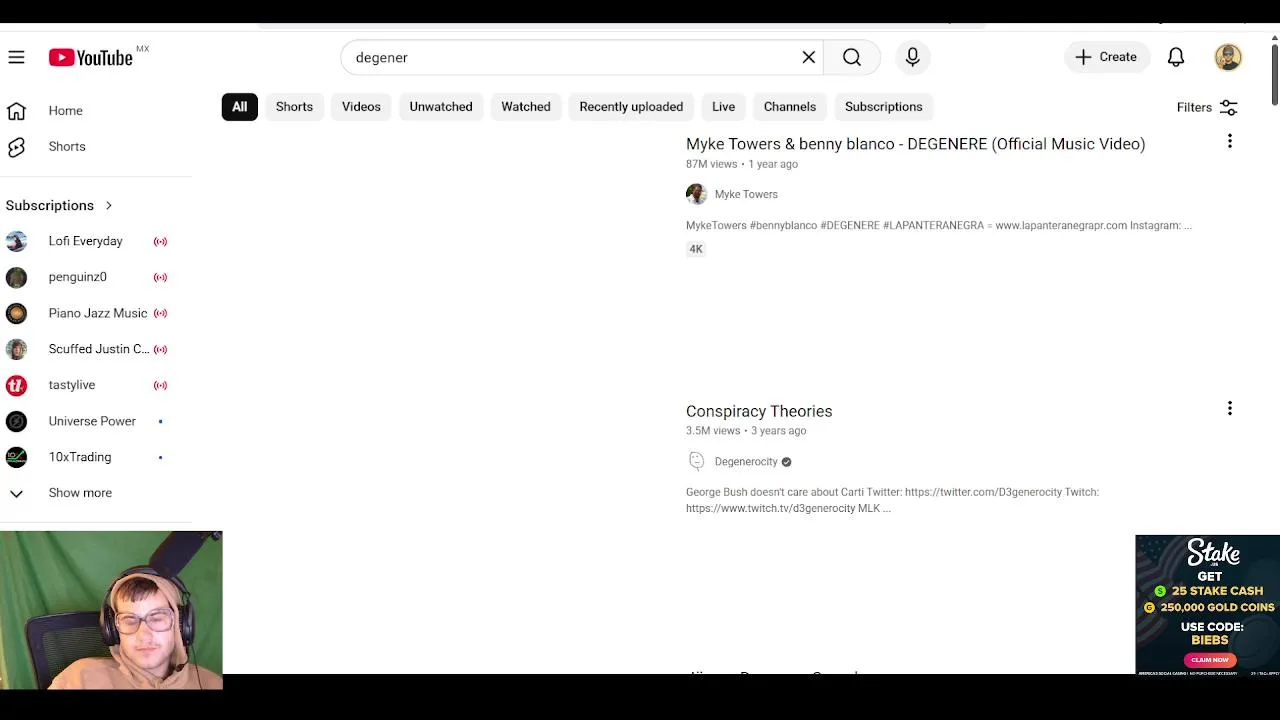Clear the search box with X

point(809,58)
